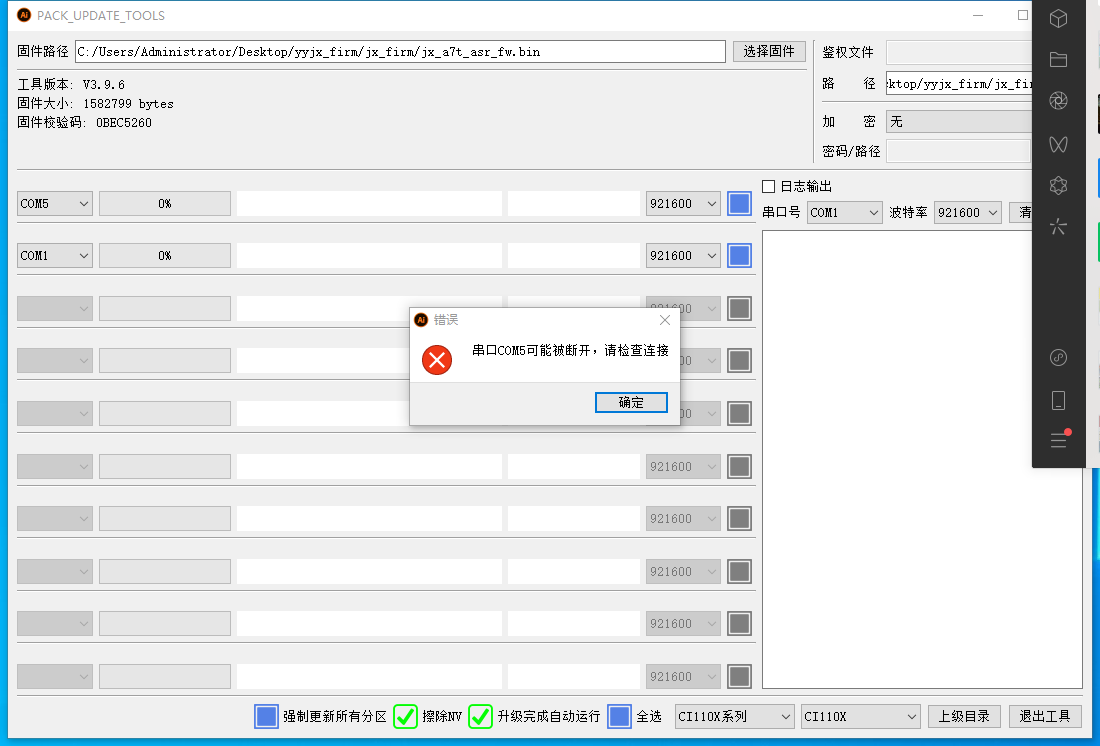Click the 选择固件 button
Screen dimensions: 1100x746
[x=768, y=50]
